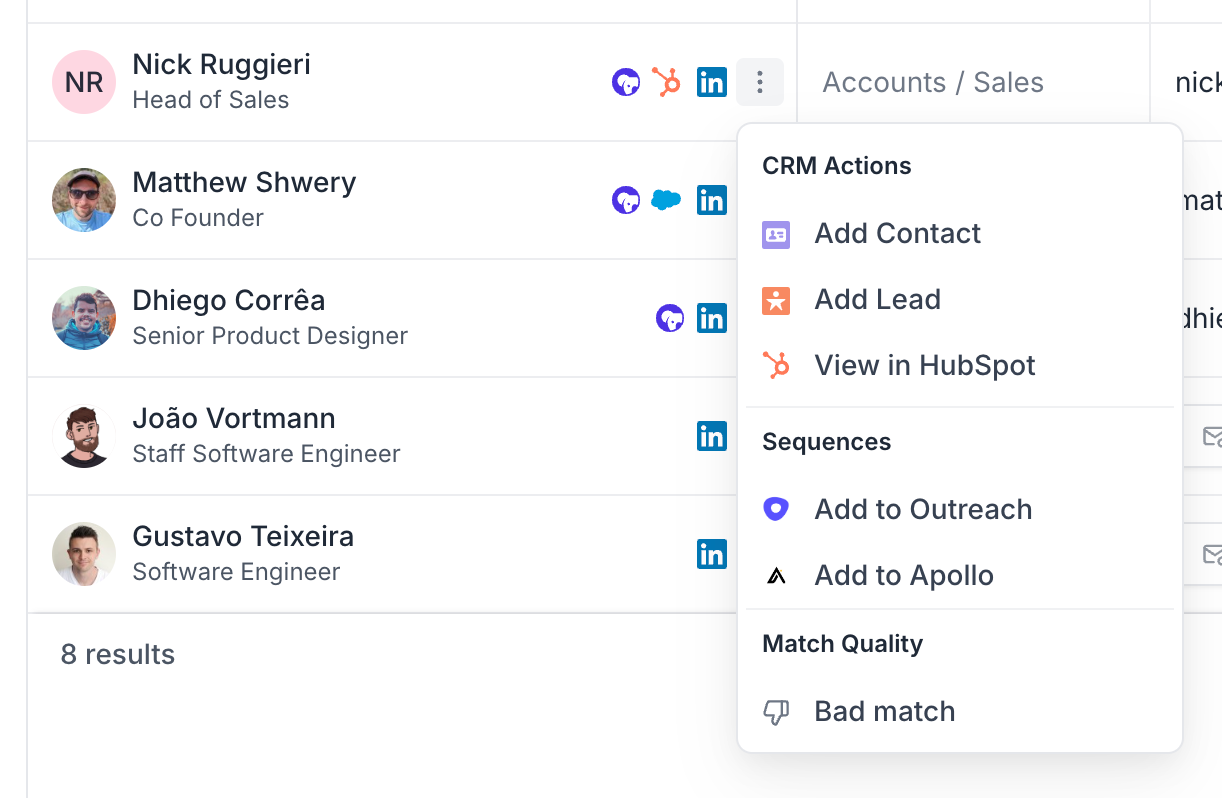Viewport: 1222px width, 798px height.
Task: Open Nick Ruggieri's LinkedIn profile icon
Action: click(712, 82)
